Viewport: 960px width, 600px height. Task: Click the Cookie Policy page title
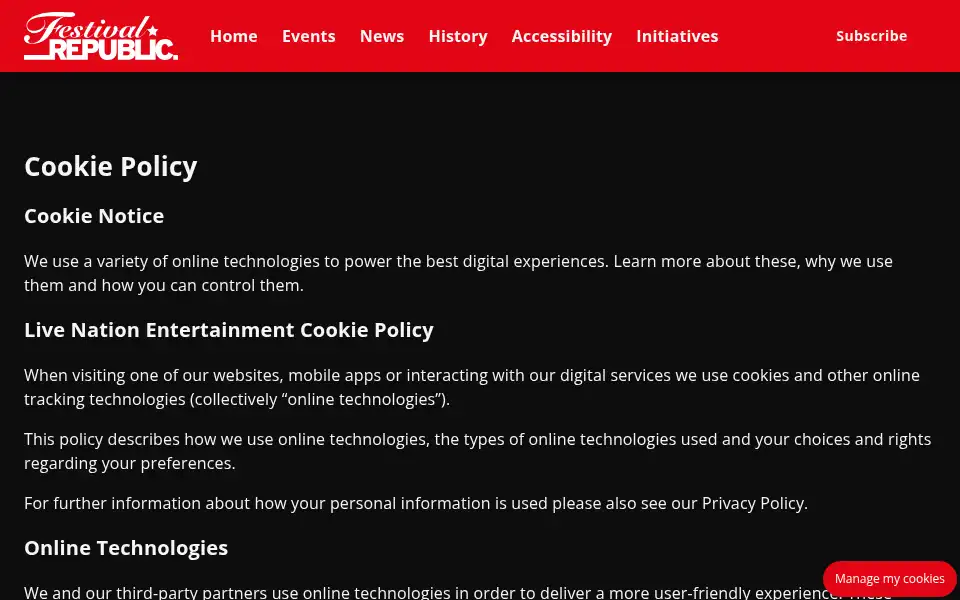tap(111, 167)
